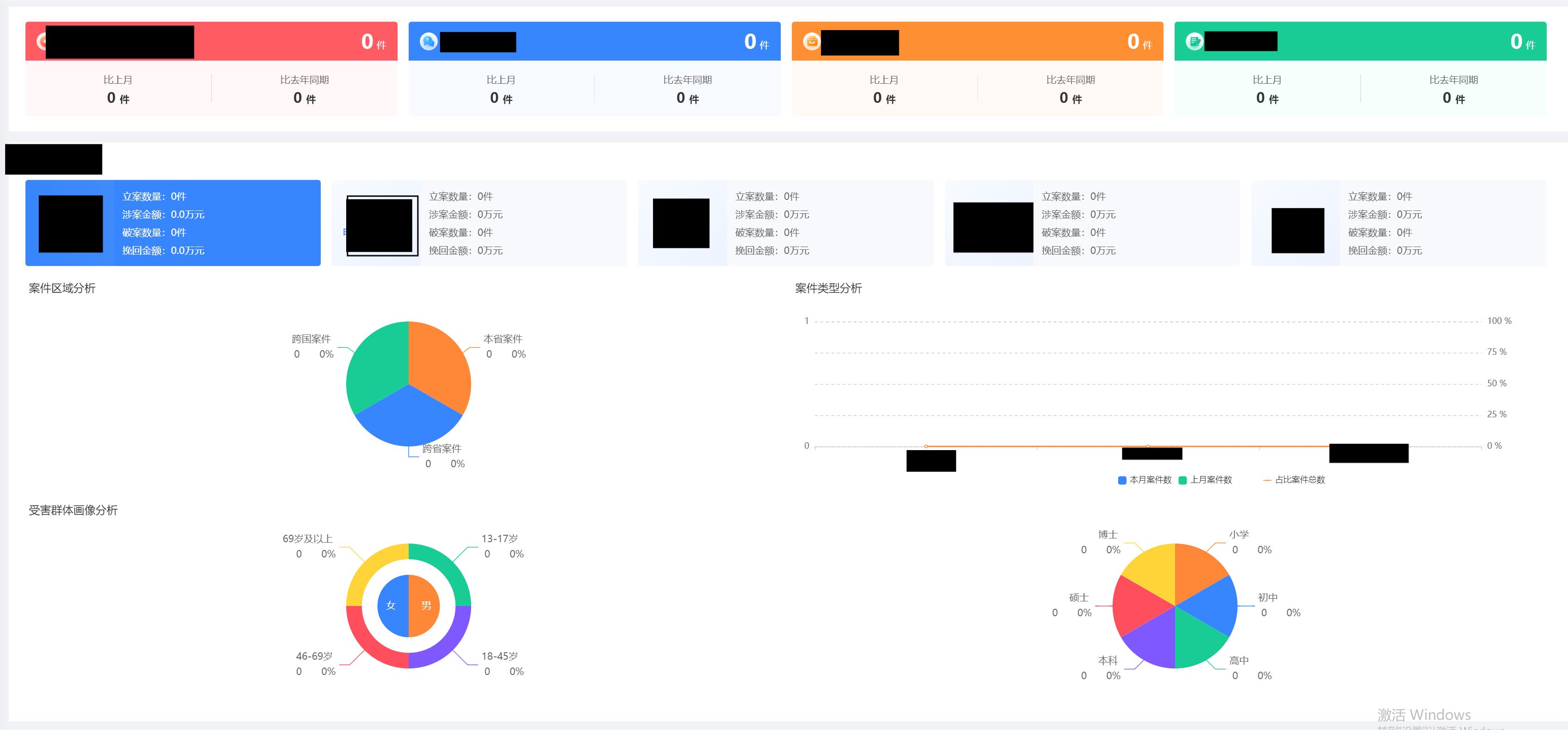Click the 案件类型分析 section title

tap(828, 288)
